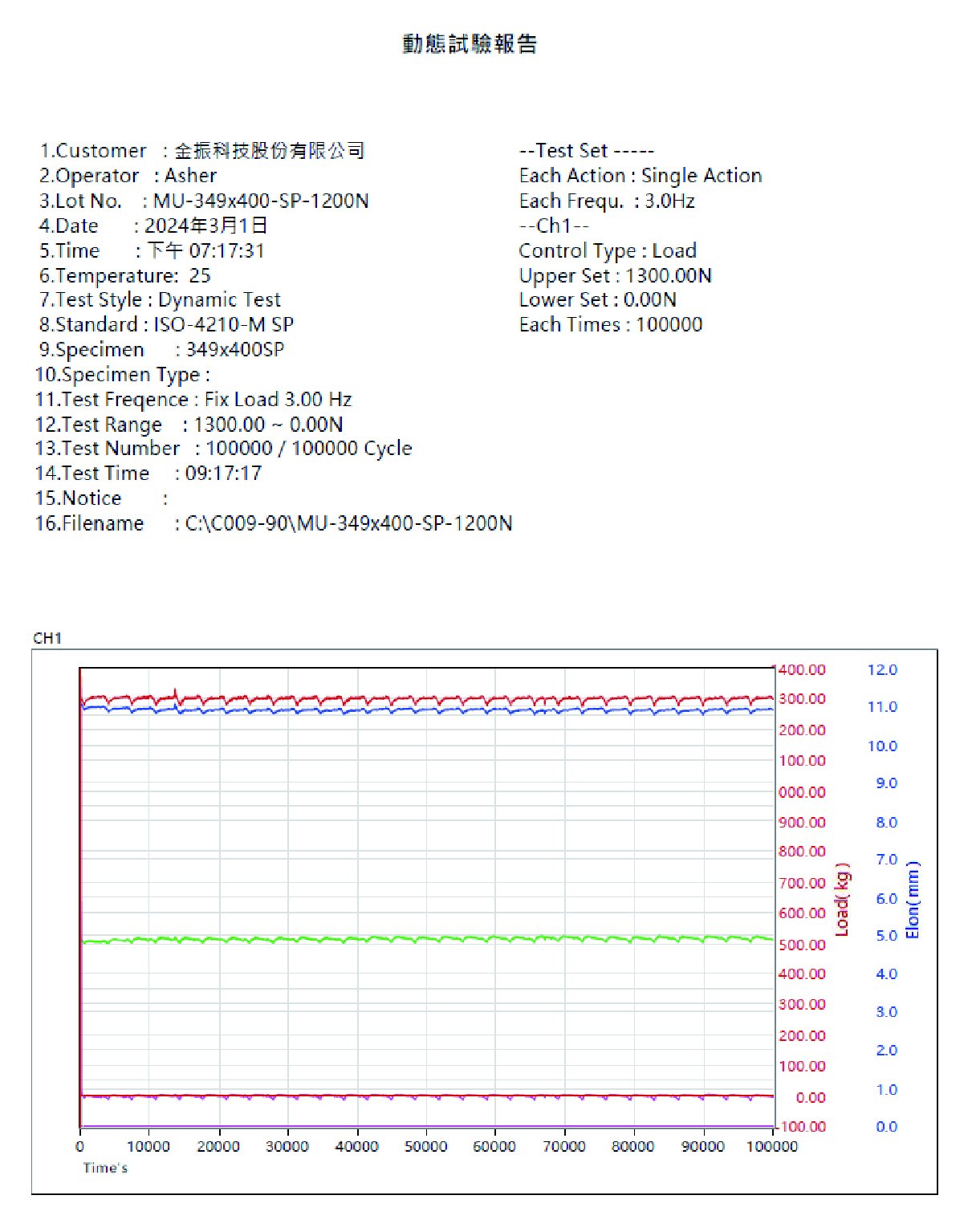The height and width of the screenshot is (1232, 972).
Task: Select Lot No. value MU-349x400-SP-1200N
Action: 260,201
